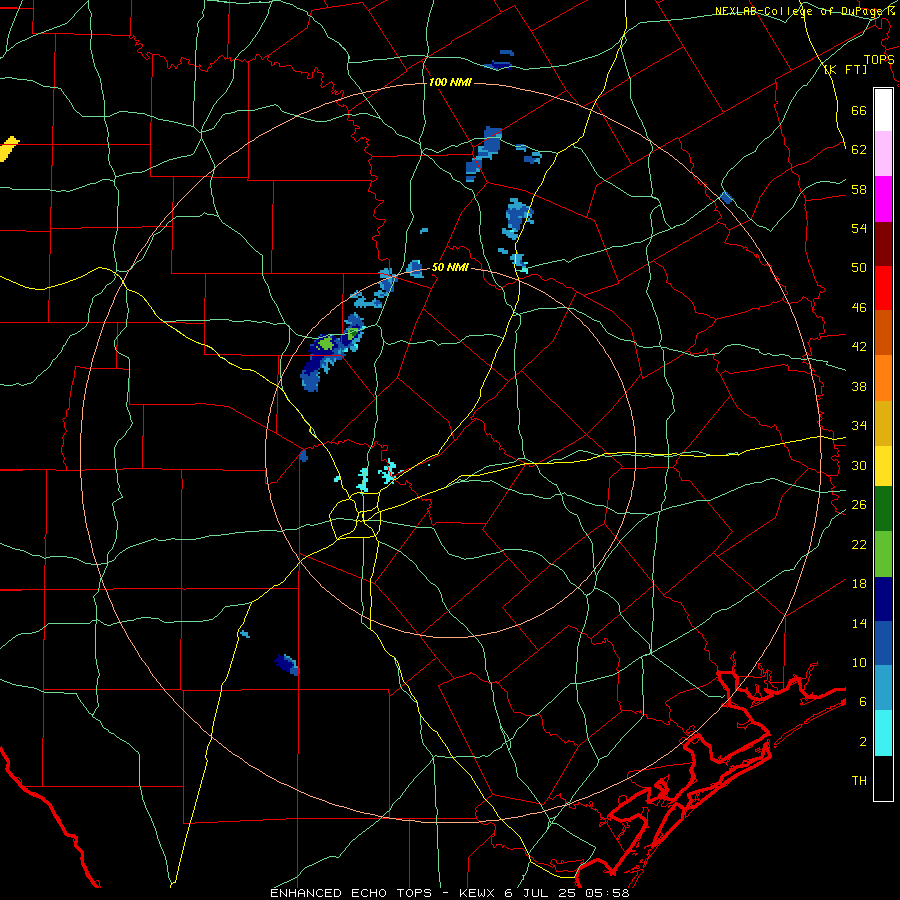Select the 62 legend value
This screenshot has width=900, height=900.
859,150
